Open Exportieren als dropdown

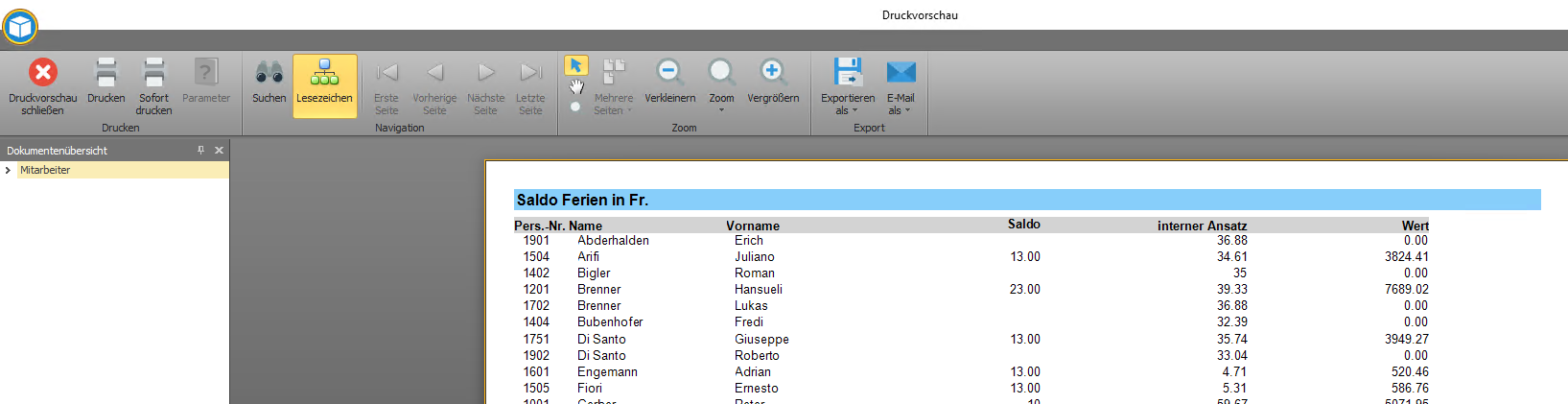tap(848, 86)
